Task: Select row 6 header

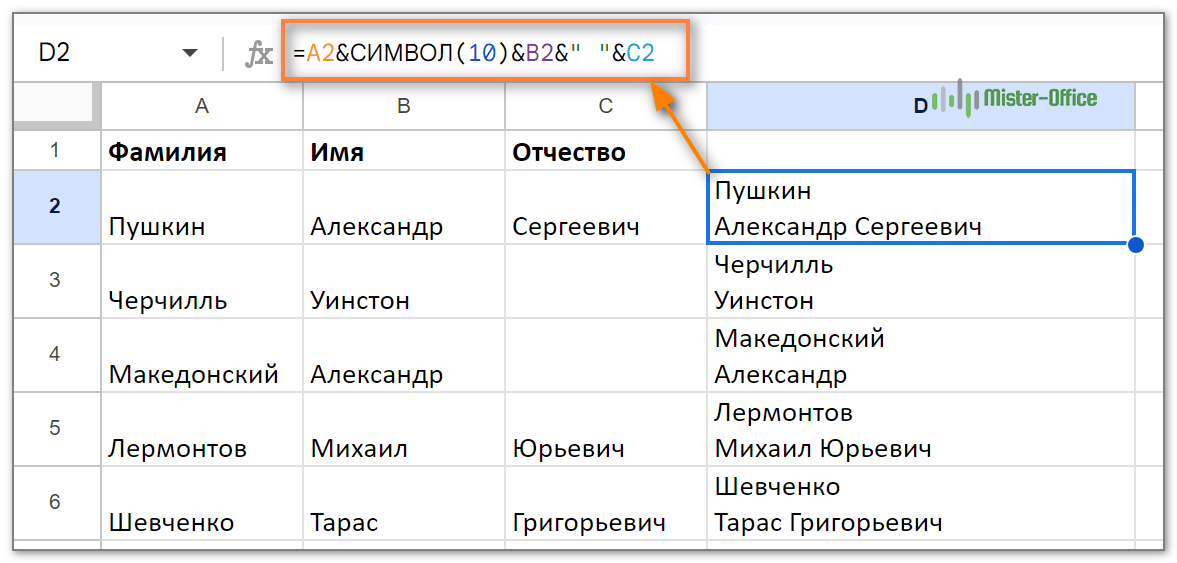Action: 57,502
